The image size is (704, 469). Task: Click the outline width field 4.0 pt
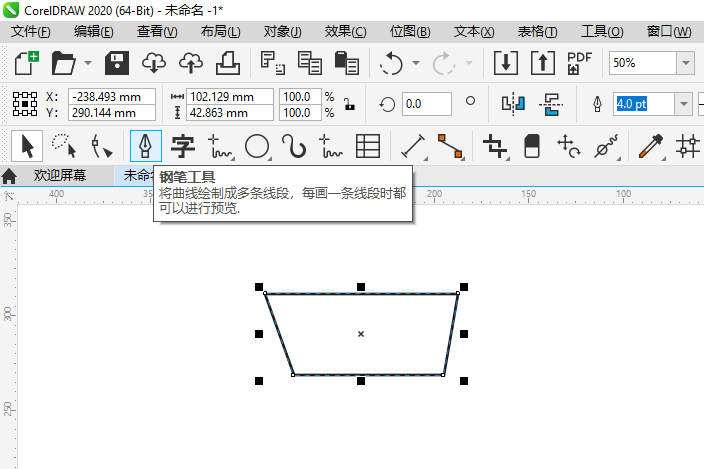(643, 104)
